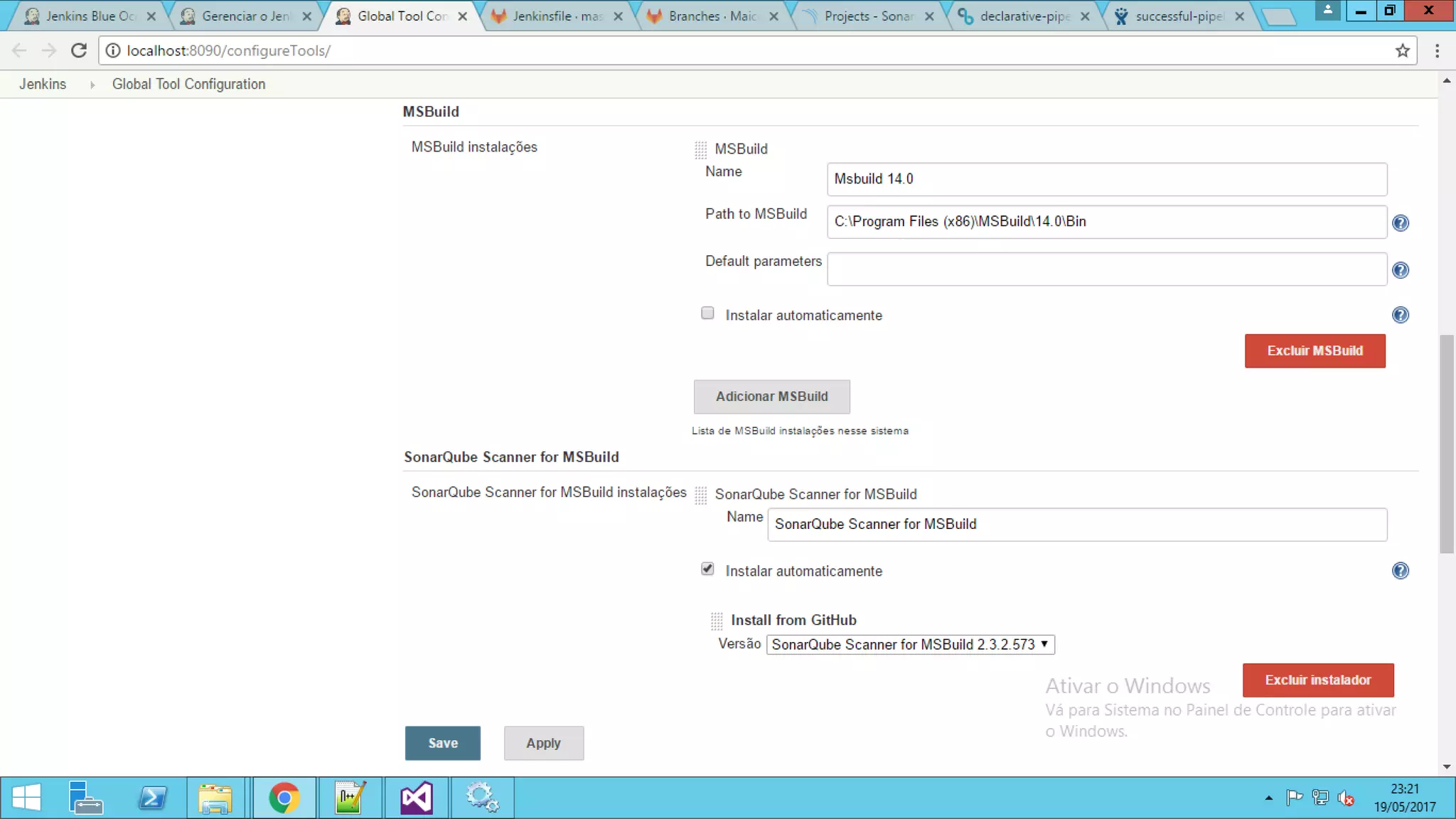Reload the page with refresh icon
The image size is (1456, 819).
click(x=79, y=50)
